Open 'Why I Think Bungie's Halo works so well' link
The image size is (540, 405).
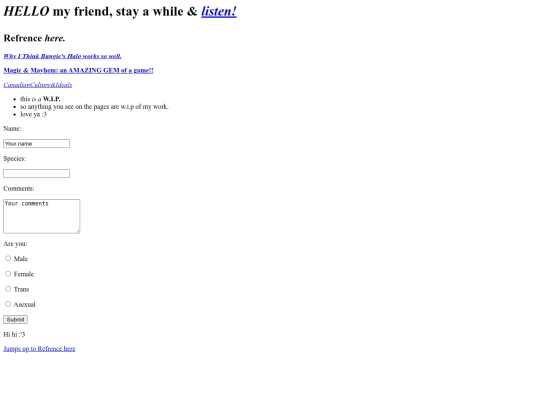62,56
